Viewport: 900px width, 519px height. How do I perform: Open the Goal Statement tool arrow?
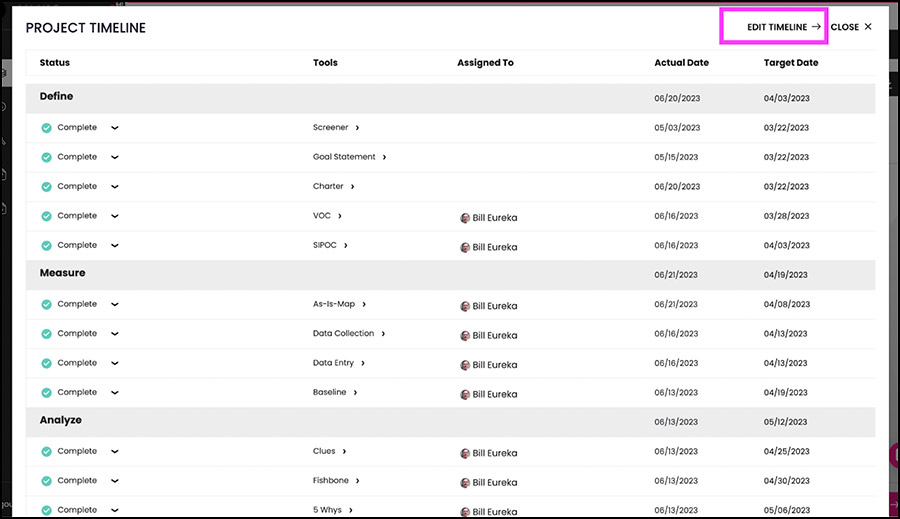(384, 157)
